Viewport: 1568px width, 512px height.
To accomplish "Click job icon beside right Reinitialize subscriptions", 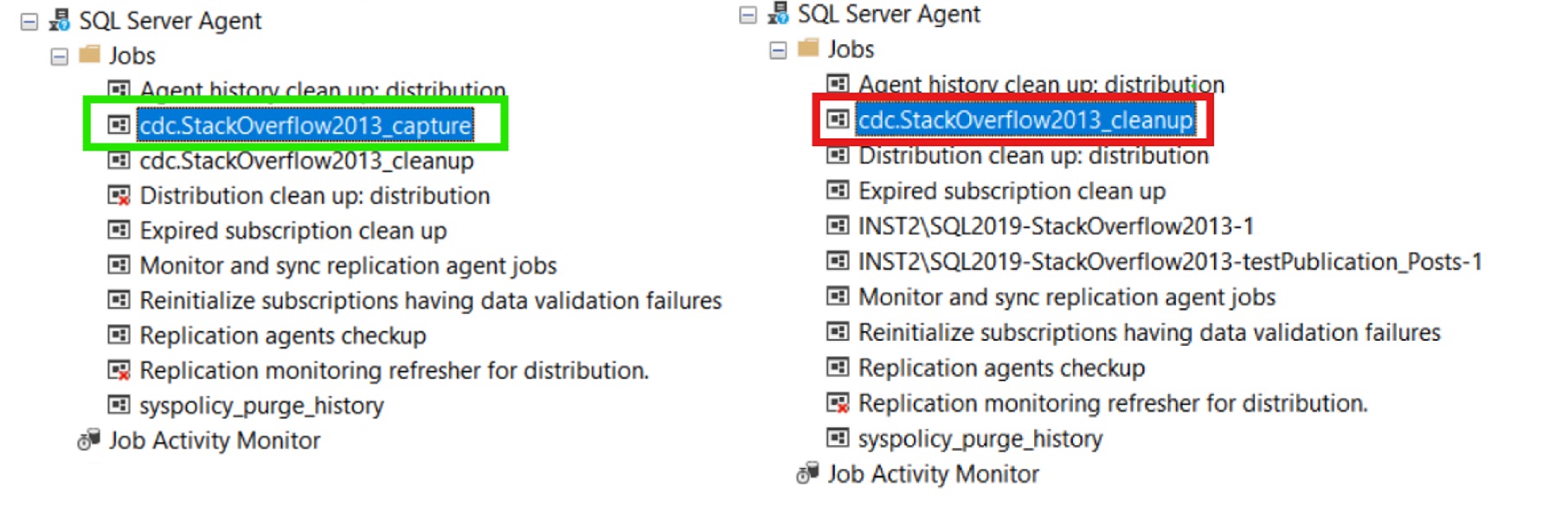I will (838, 332).
